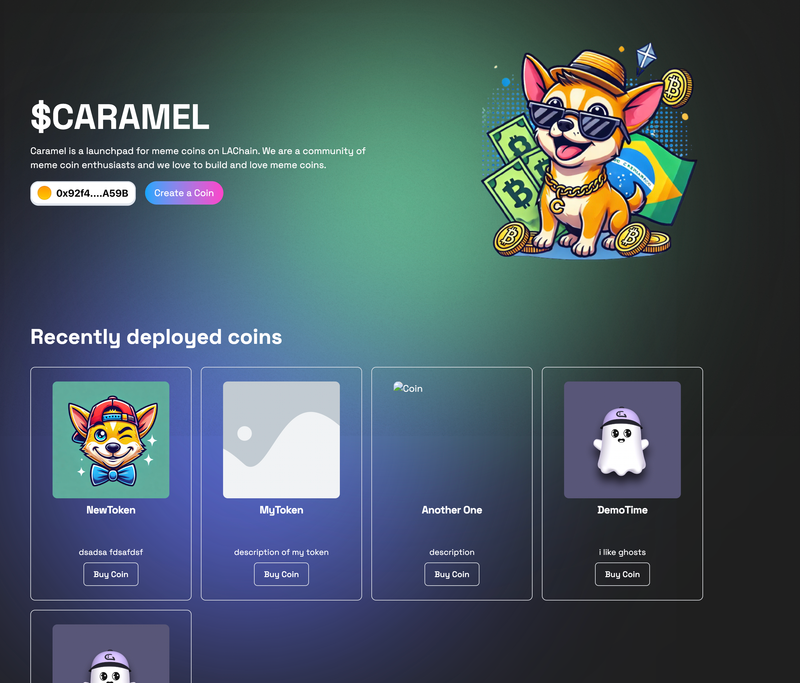Viewport: 800px width, 683px height.
Task: Open the ghost image in the bottom-row card
Action: pos(111,653)
